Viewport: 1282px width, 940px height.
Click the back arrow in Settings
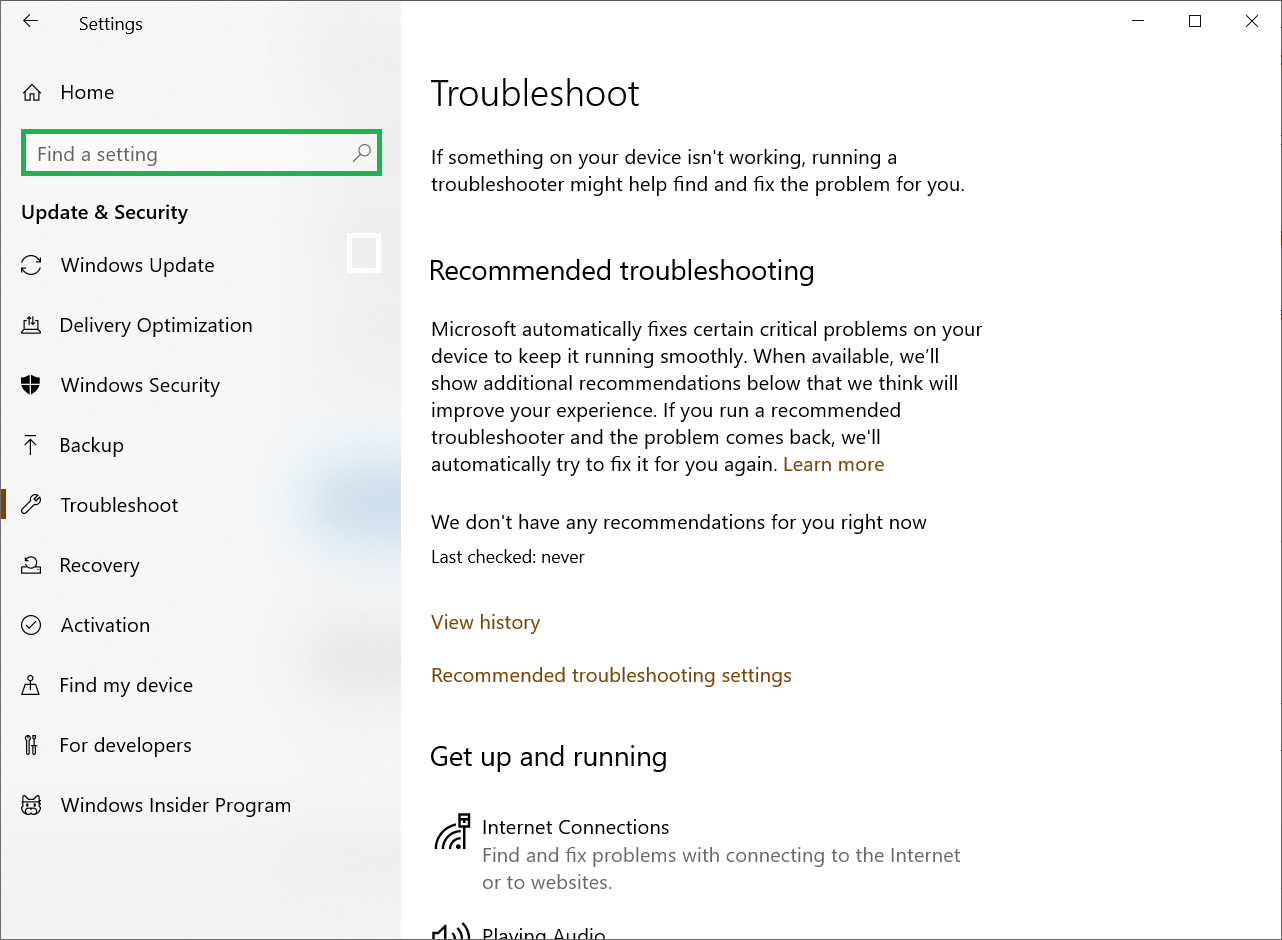click(29, 20)
